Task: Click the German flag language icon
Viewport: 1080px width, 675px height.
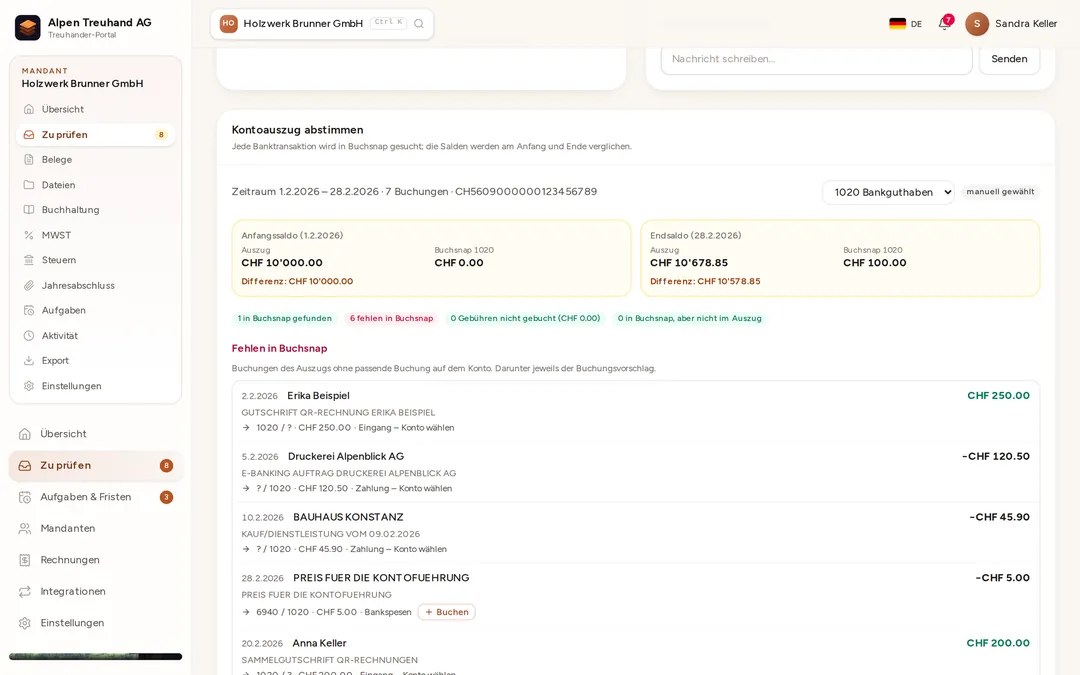Action: [x=897, y=23]
